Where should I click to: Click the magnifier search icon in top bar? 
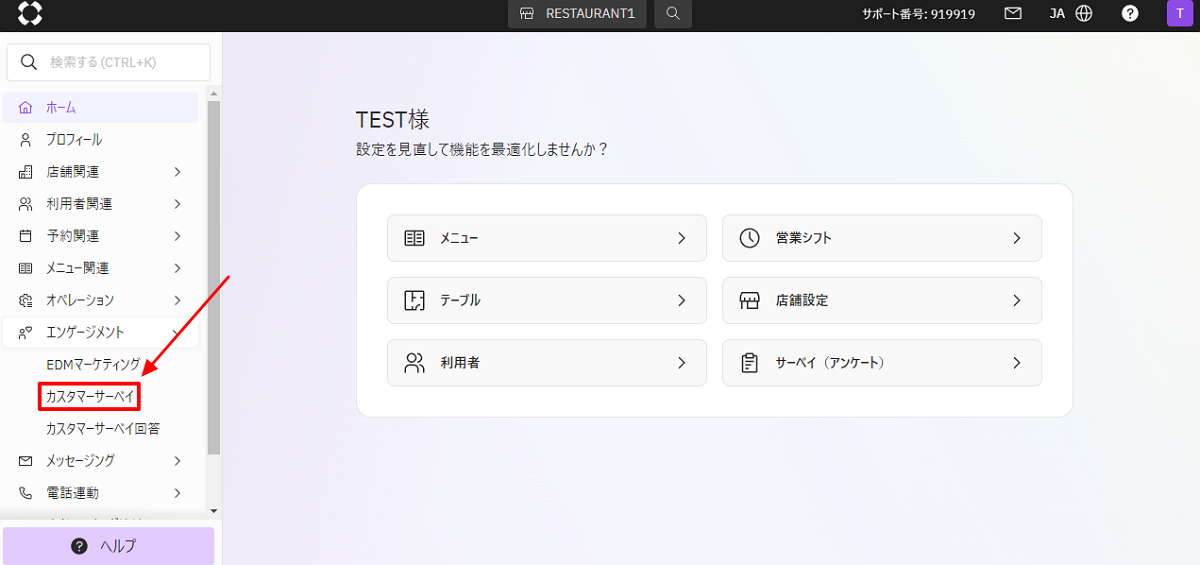[673, 14]
